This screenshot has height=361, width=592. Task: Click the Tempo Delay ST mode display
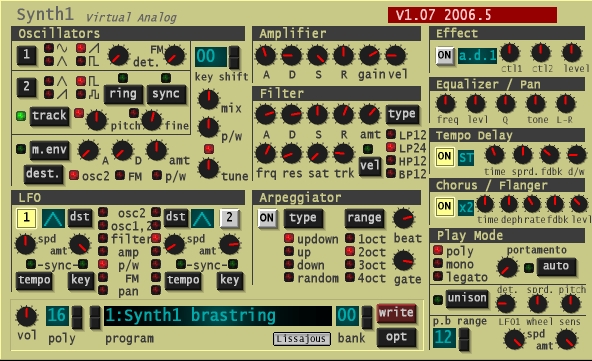click(x=466, y=157)
